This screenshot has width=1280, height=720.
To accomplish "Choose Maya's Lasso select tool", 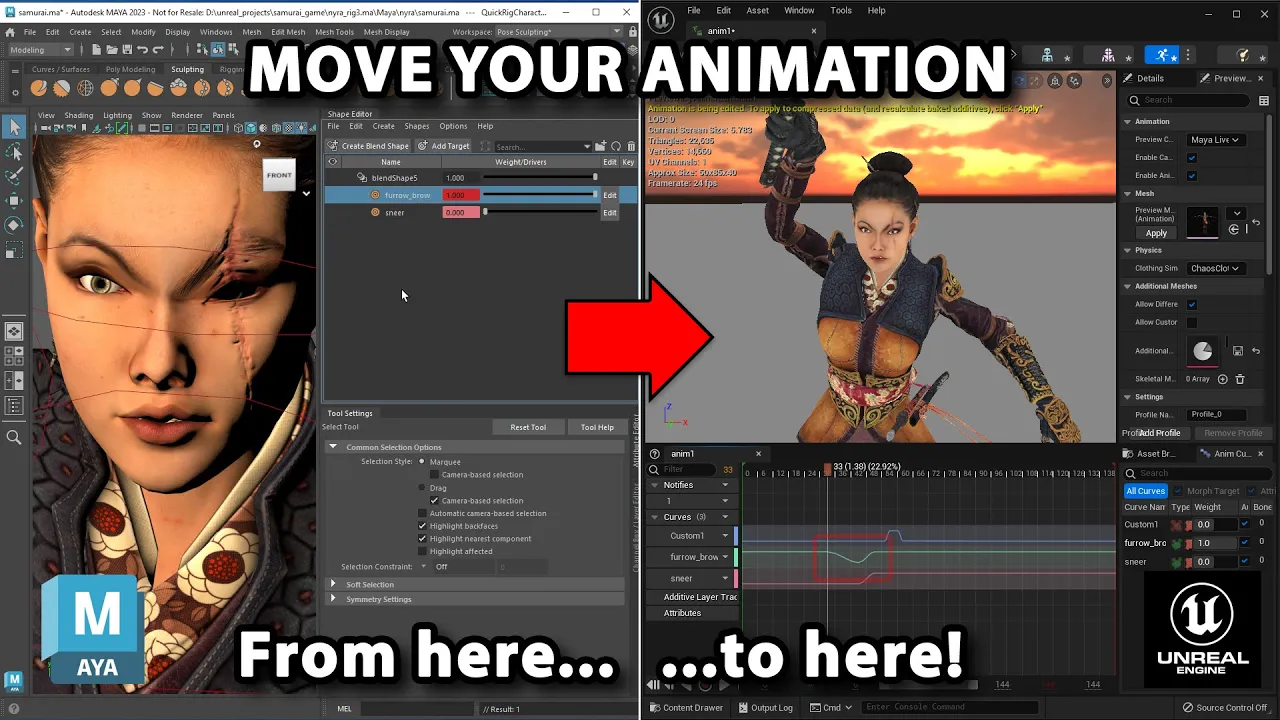I will click(x=14, y=152).
